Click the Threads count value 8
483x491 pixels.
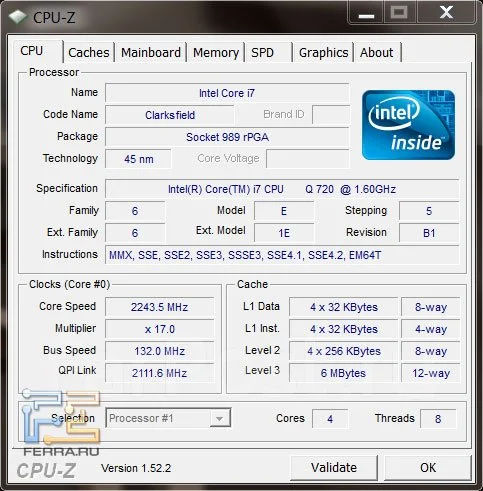click(438, 419)
